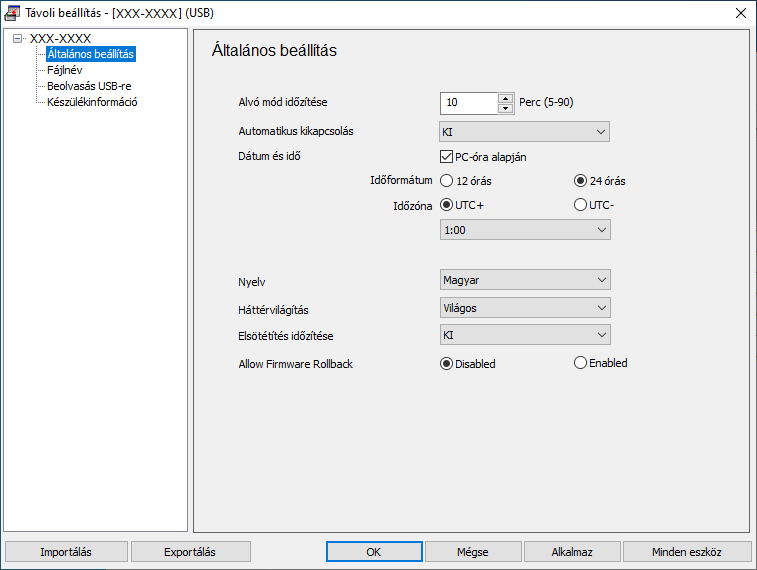Collapse the XXX-XXXX tree node
757x570 pixels.
click(x=18, y=39)
